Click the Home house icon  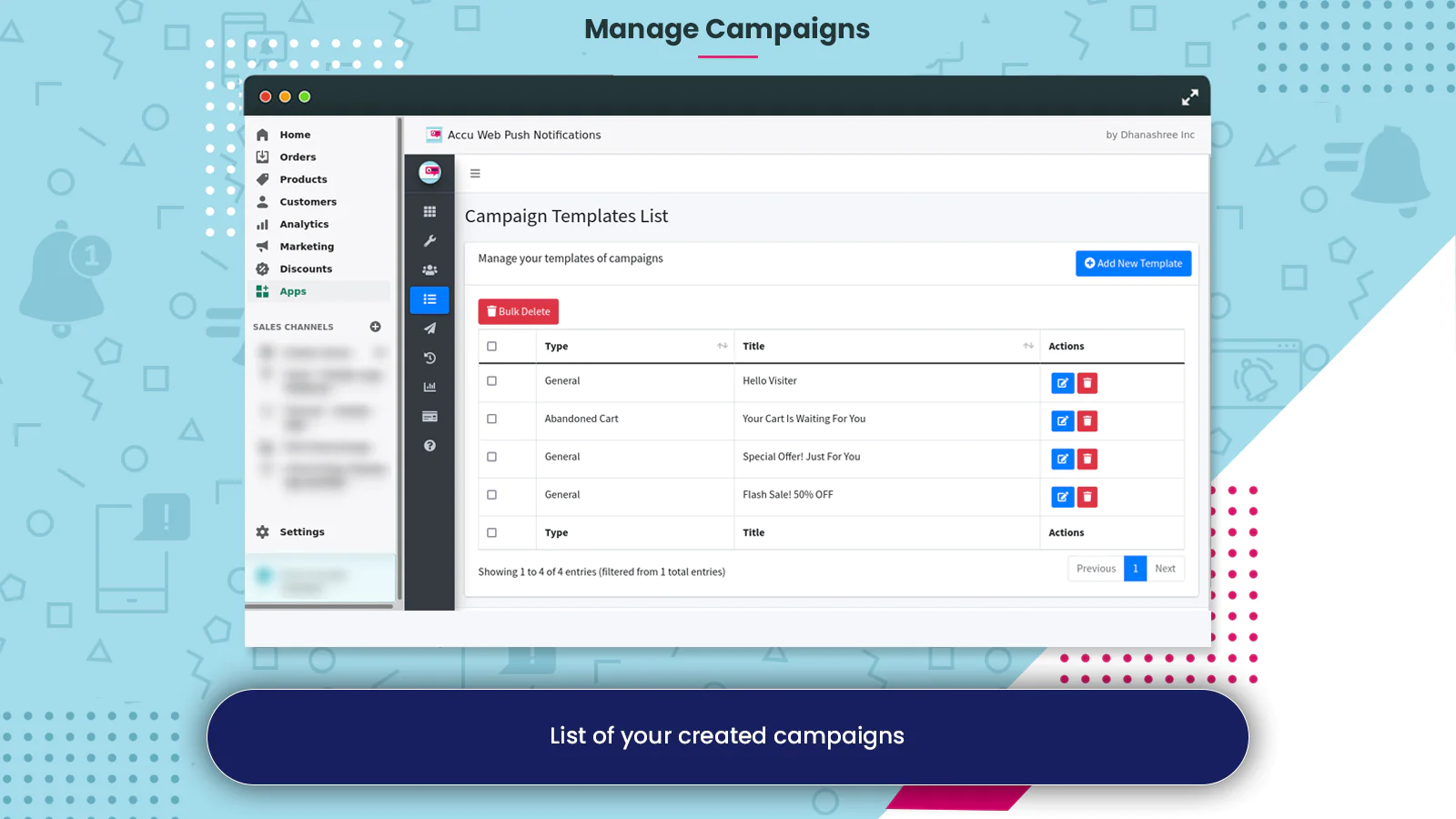click(x=262, y=135)
